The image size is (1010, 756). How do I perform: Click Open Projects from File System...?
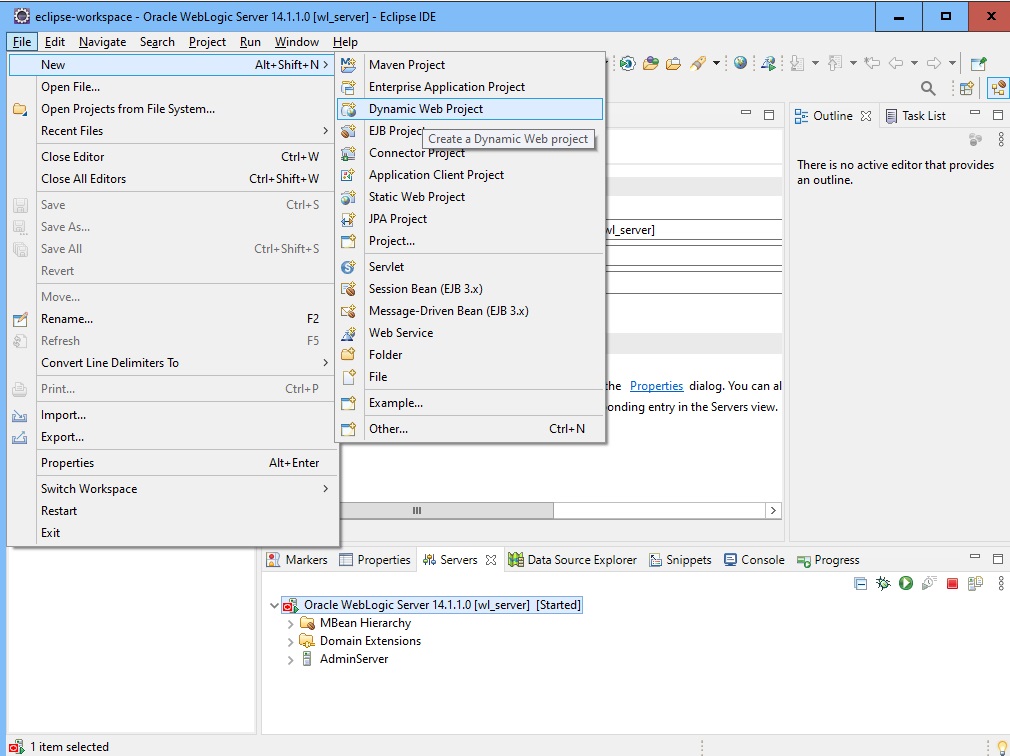[173, 109]
